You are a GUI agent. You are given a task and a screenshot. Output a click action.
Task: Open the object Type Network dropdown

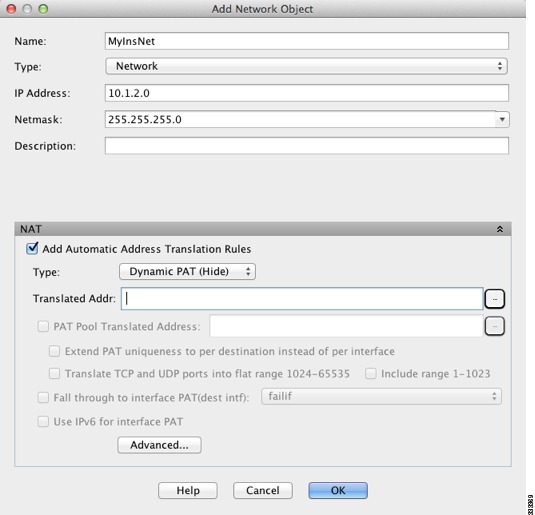click(306, 66)
